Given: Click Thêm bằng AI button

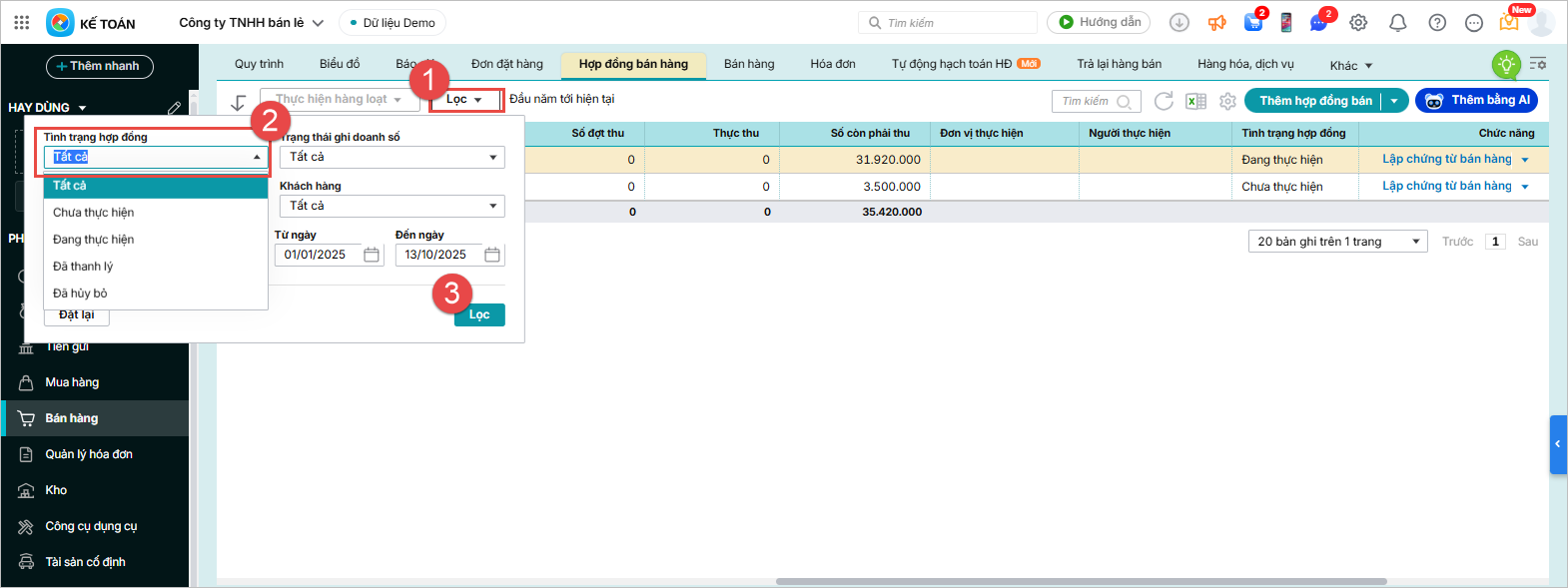Looking at the screenshot, I should tap(1476, 100).
